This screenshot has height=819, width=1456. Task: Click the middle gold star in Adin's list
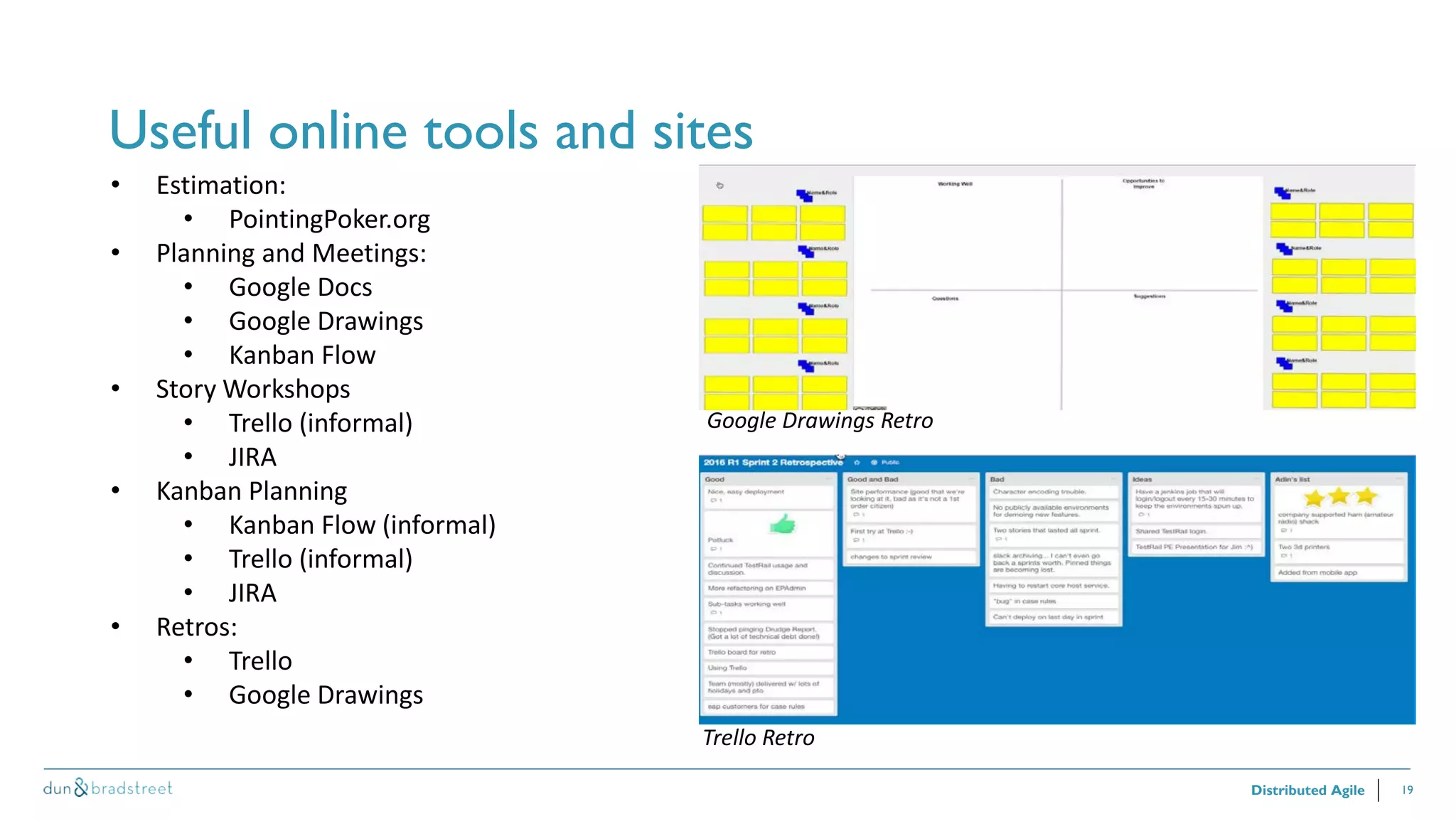click(x=1339, y=496)
